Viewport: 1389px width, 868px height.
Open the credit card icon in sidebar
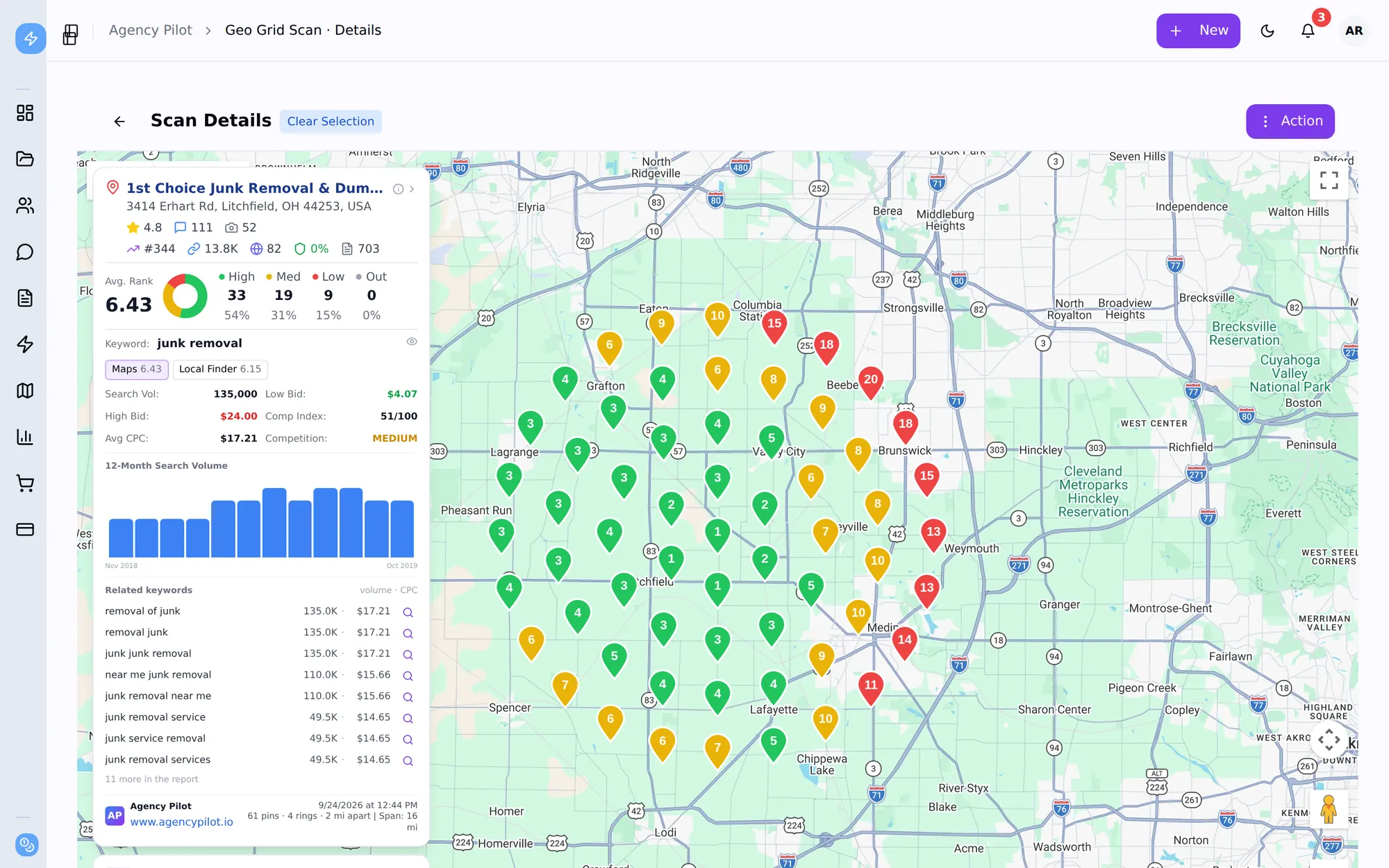25,530
